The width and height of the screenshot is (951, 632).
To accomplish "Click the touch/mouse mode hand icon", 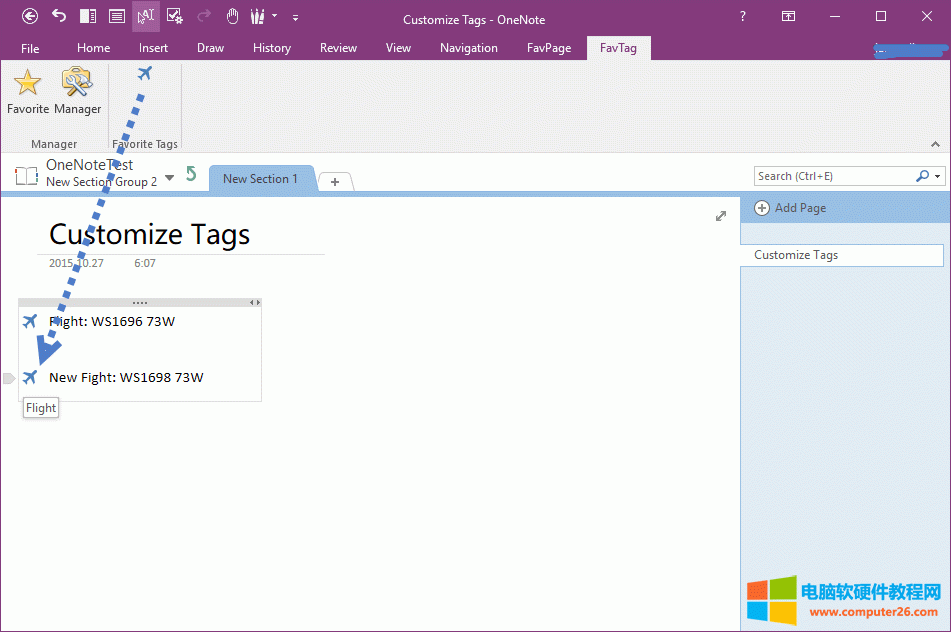I will [x=232, y=16].
